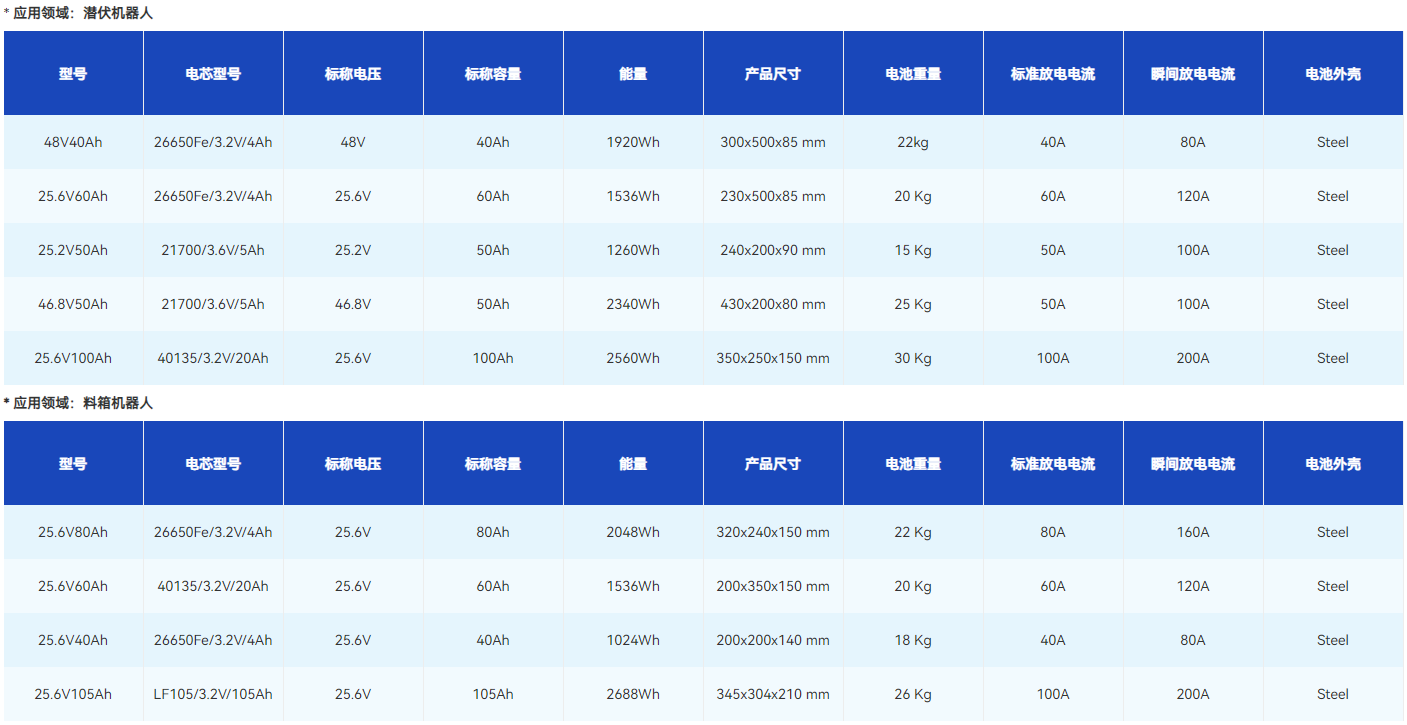
Task: Click the 1920Wh energy value
Action: [x=633, y=142]
